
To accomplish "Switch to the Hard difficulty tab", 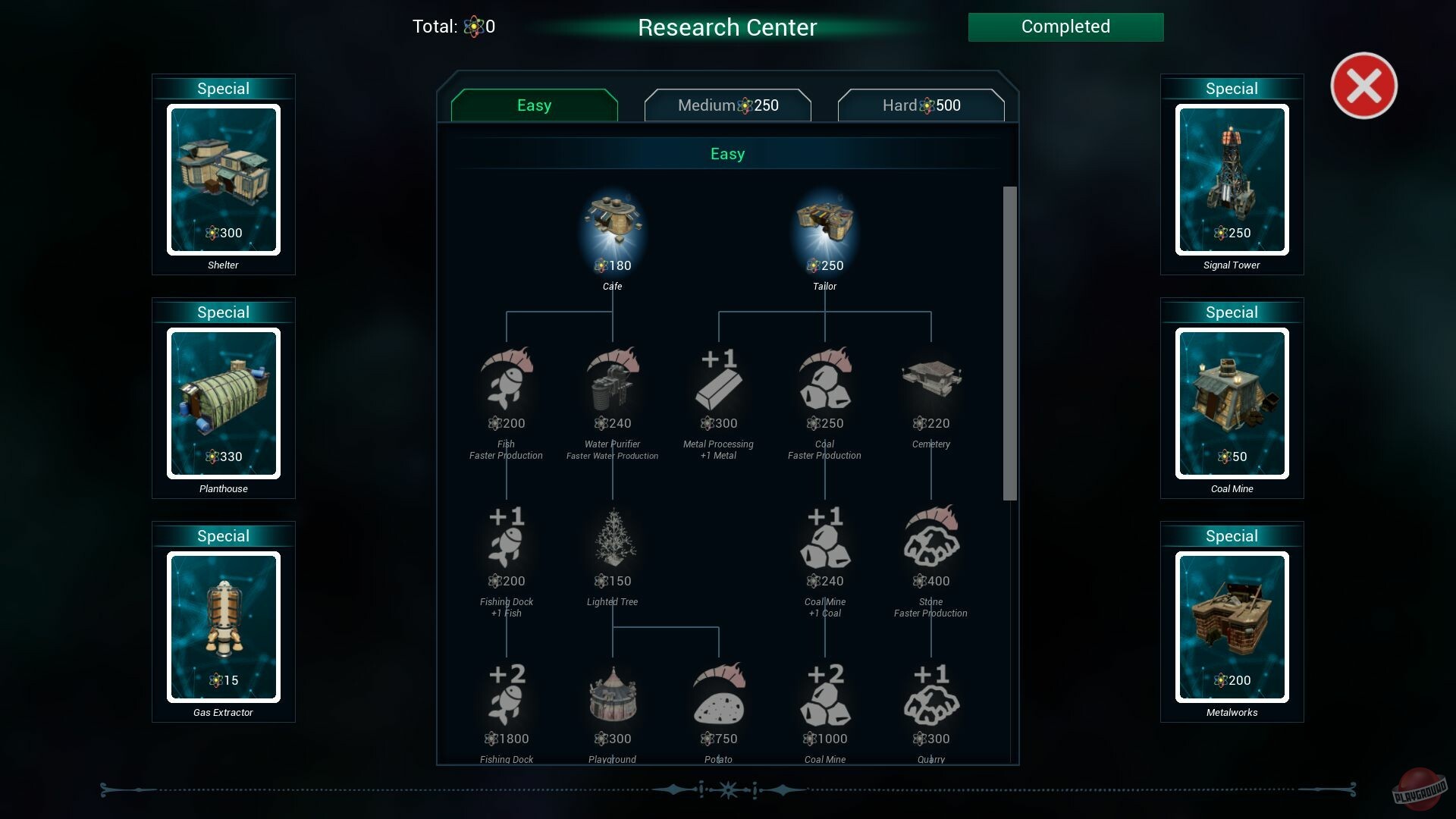I will [921, 105].
